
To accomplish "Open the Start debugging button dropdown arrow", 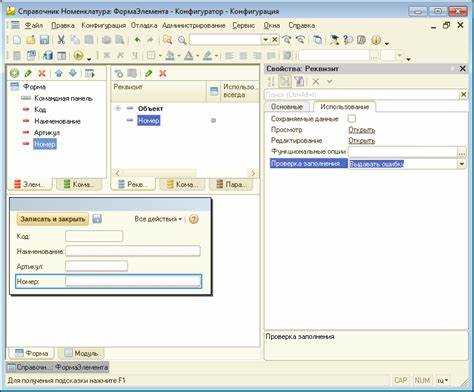I will (x=89, y=59).
